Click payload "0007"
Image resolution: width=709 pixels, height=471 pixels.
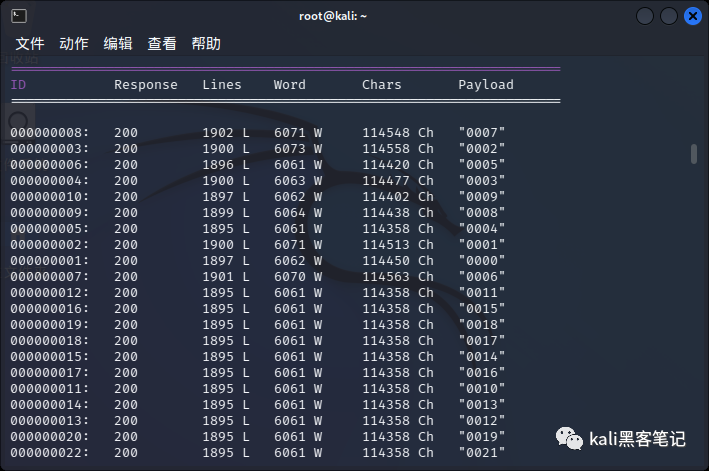point(482,132)
